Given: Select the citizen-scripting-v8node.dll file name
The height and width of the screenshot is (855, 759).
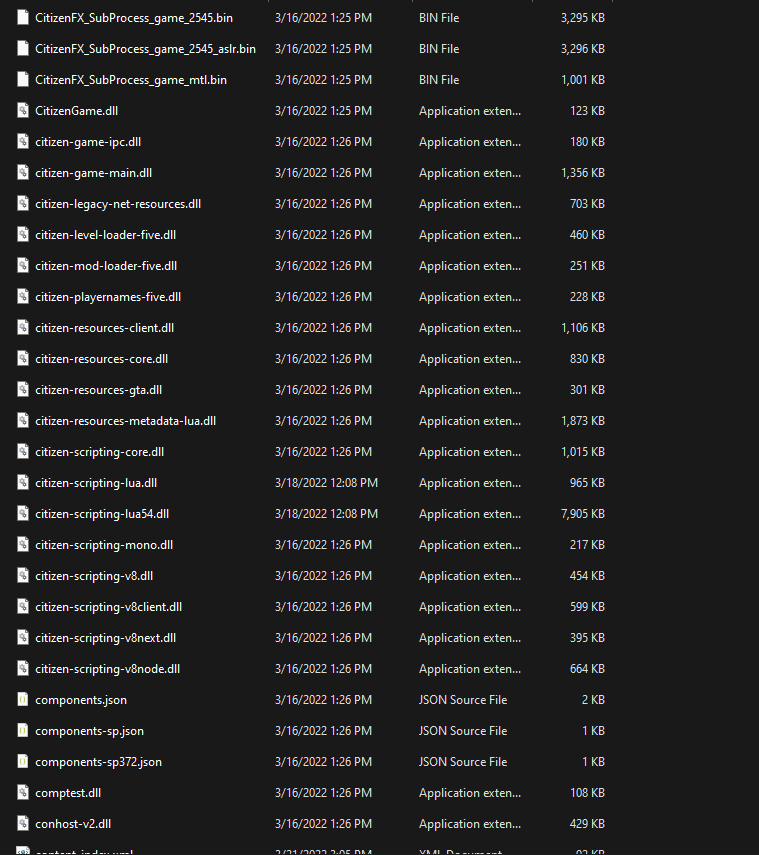Looking at the screenshot, I should click(108, 669).
